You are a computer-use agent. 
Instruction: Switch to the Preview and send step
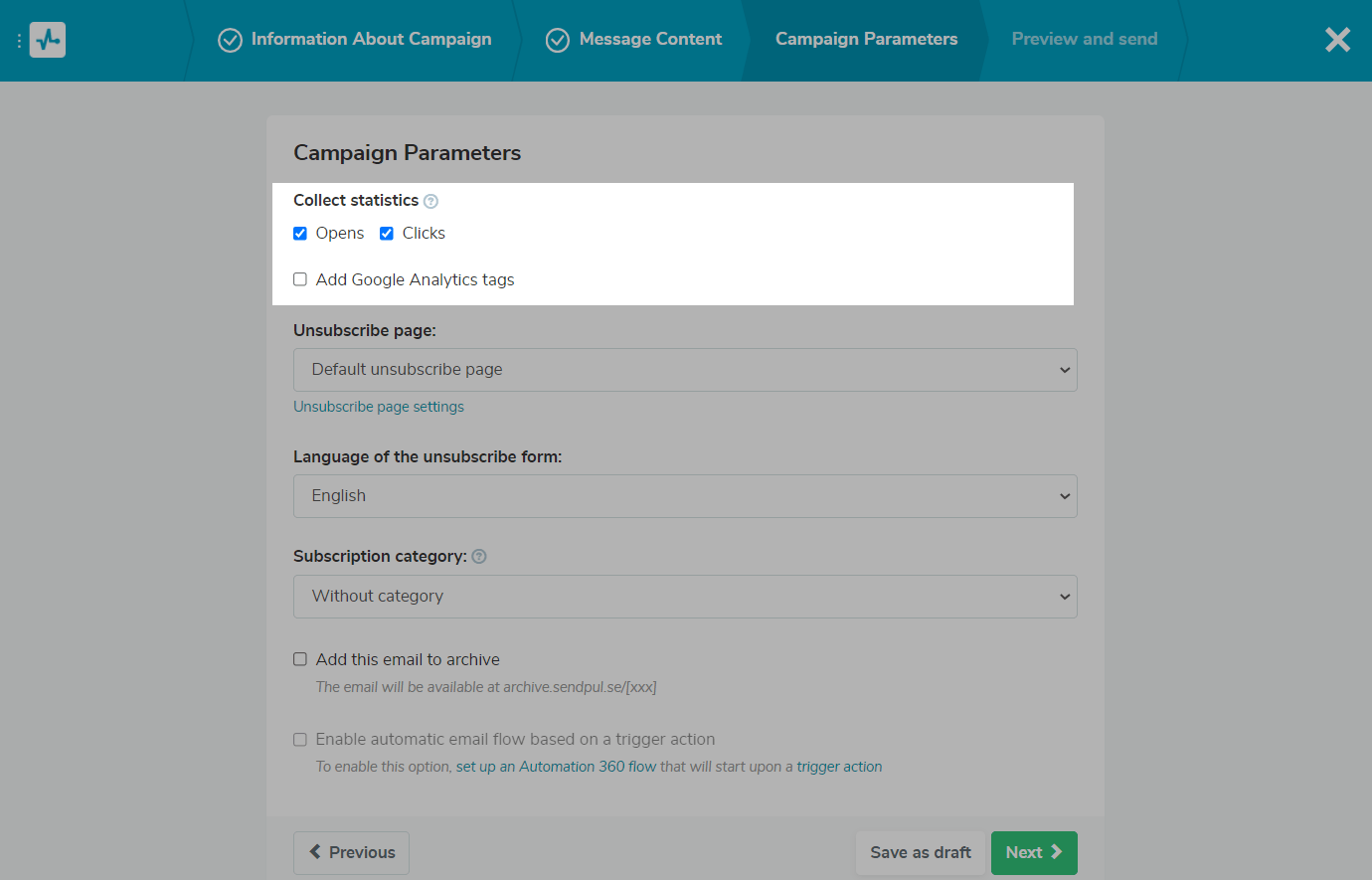(x=1084, y=39)
